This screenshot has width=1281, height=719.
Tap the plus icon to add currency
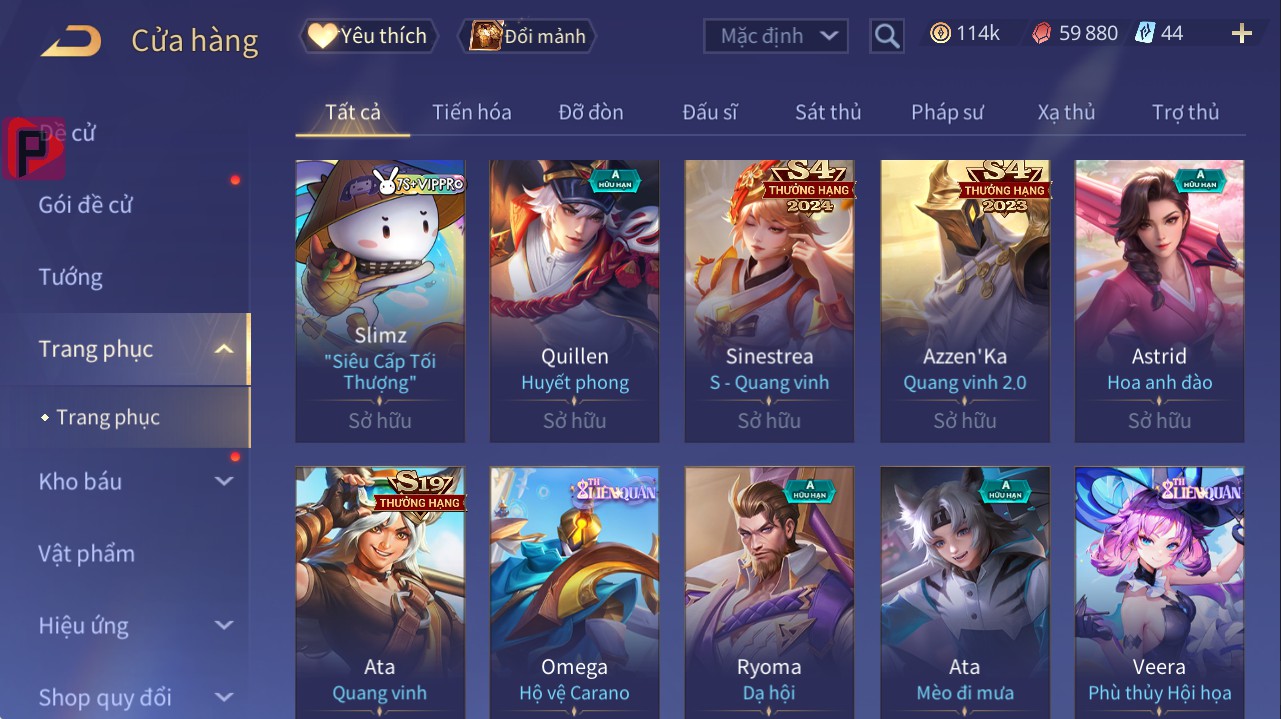1241,34
